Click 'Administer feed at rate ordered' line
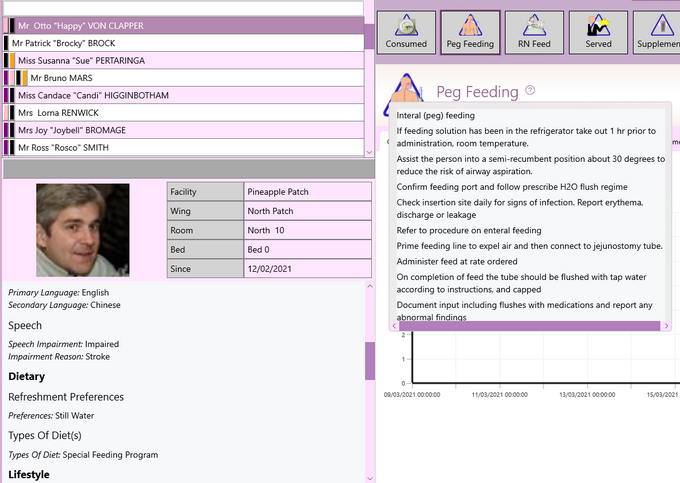 point(457,261)
